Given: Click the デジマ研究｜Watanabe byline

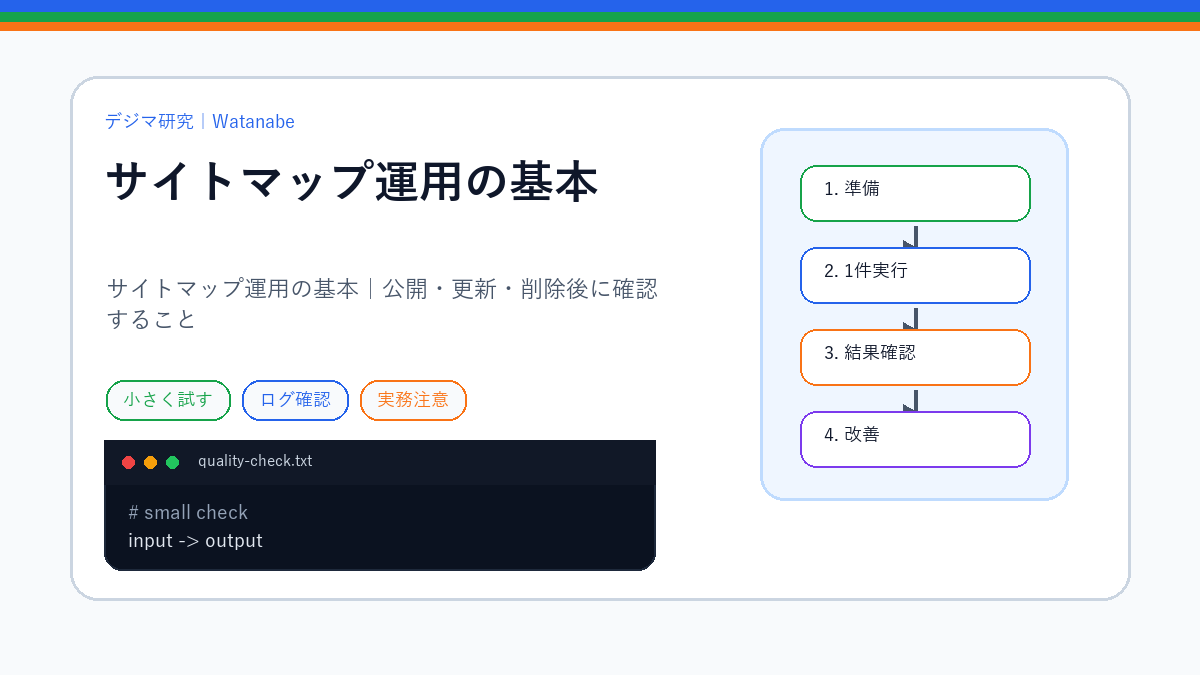Looking at the screenshot, I should pyautogui.click(x=200, y=121).
